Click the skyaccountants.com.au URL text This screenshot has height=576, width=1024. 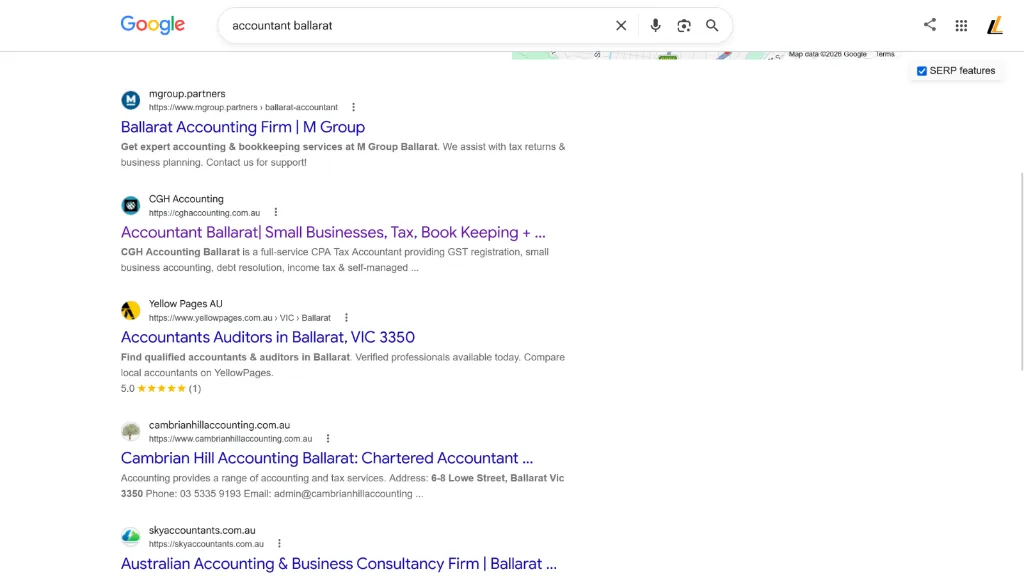[206, 544]
